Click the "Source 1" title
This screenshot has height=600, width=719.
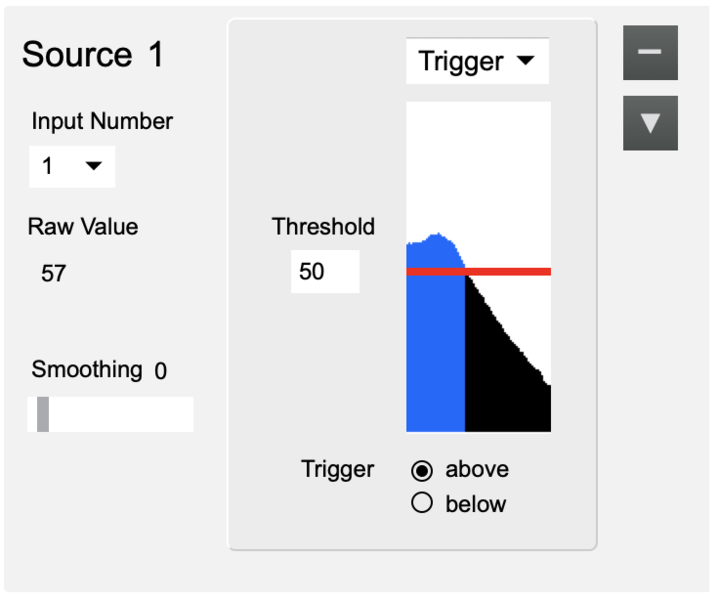click(x=93, y=55)
